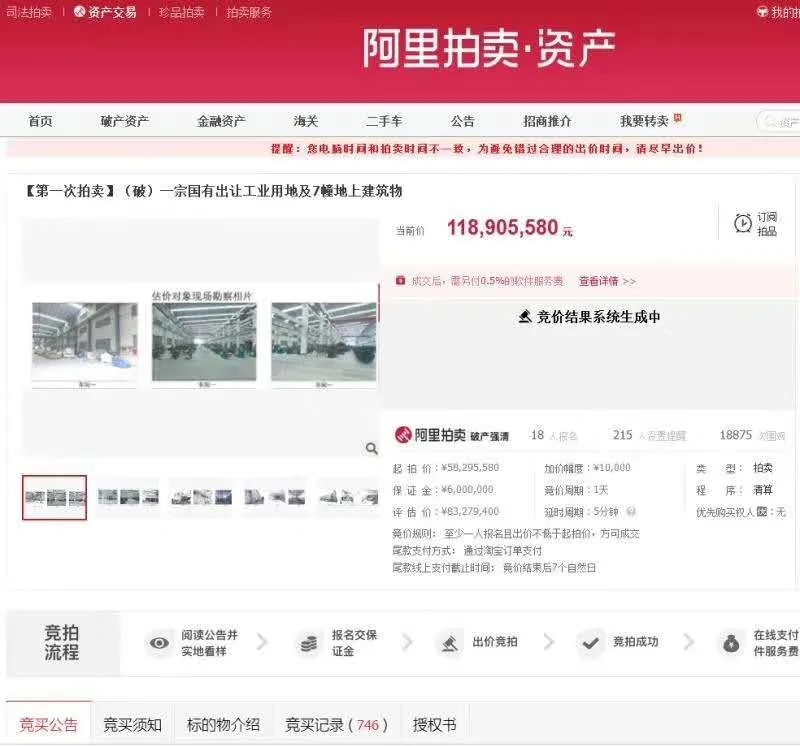The height and width of the screenshot is (746, 800).
Task: Open 招商推介 navigation item
Action: [547, 121]
